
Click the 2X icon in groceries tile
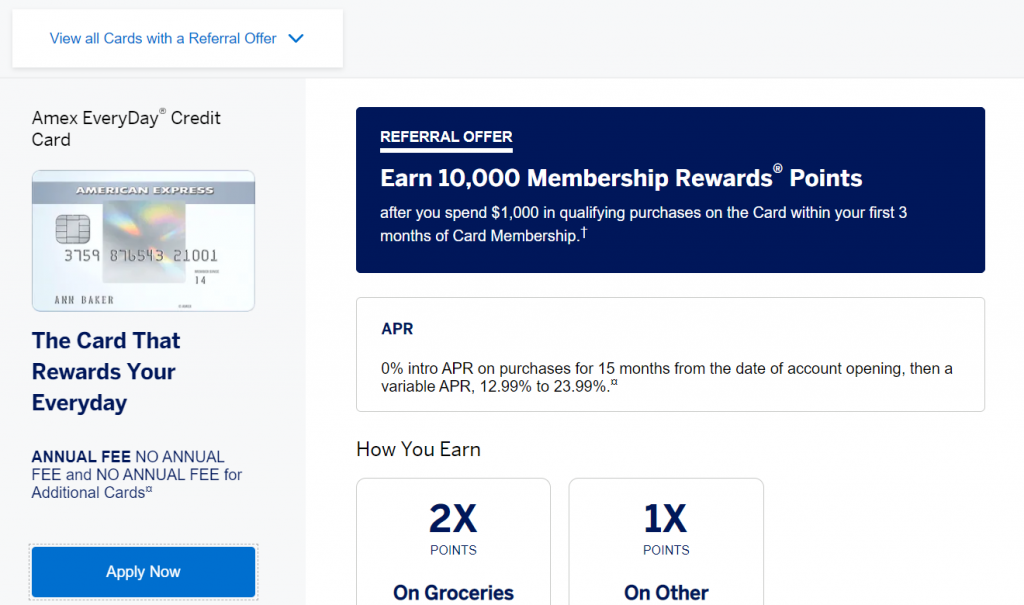point(453,519)
